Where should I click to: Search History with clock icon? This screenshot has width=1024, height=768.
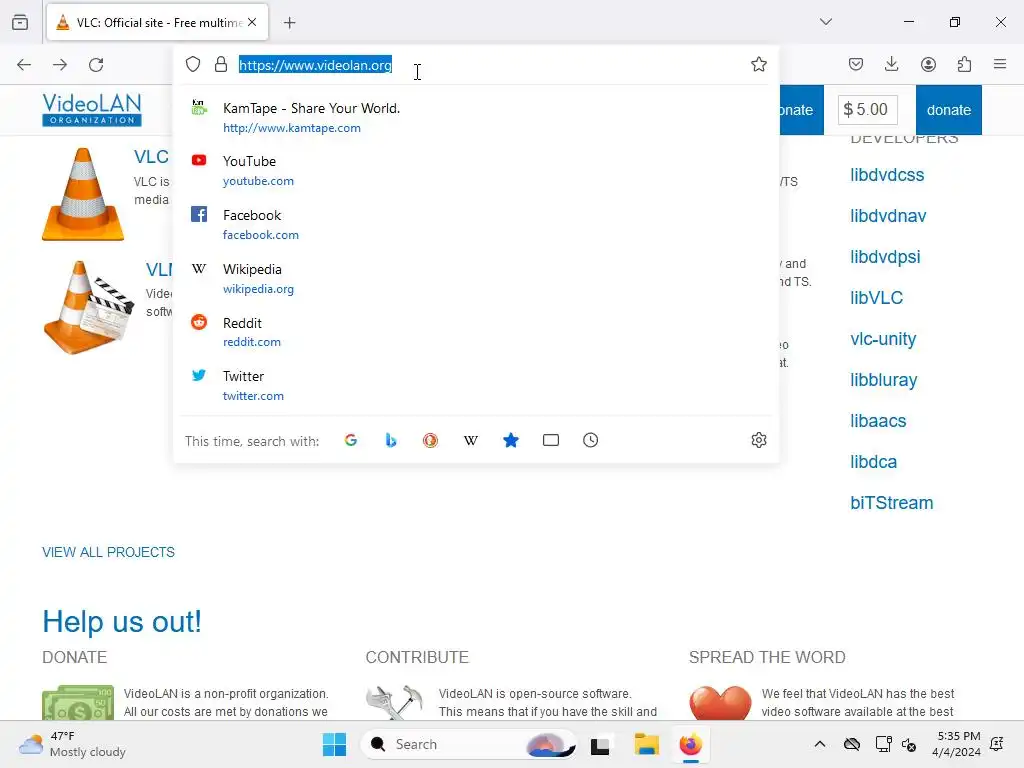coord(590,440)
